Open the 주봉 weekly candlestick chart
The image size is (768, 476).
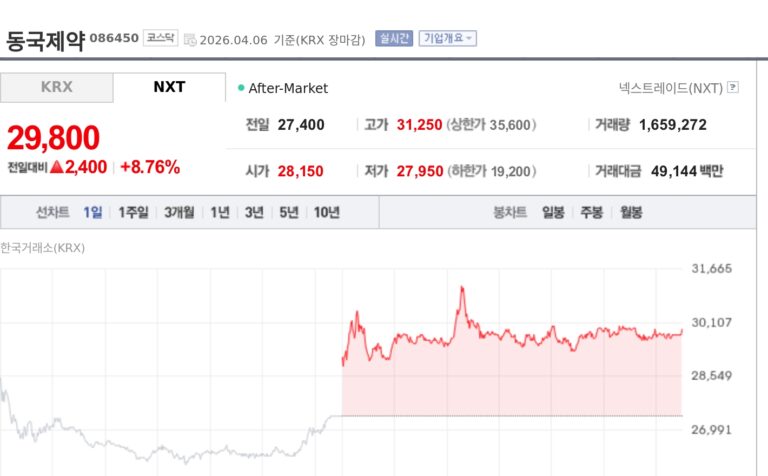point(591,212)
